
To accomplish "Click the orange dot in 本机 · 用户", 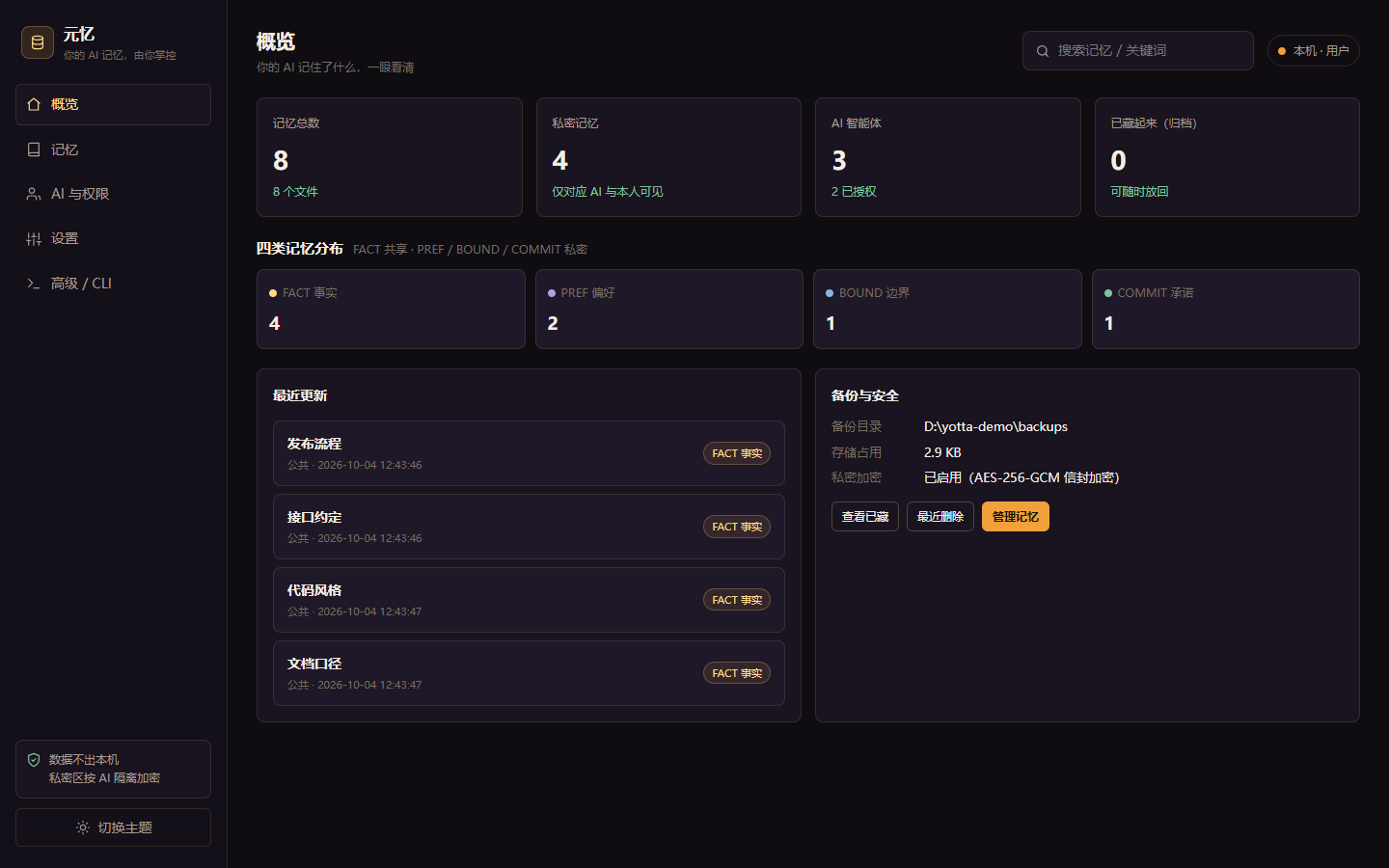I will pos(1282,51).
